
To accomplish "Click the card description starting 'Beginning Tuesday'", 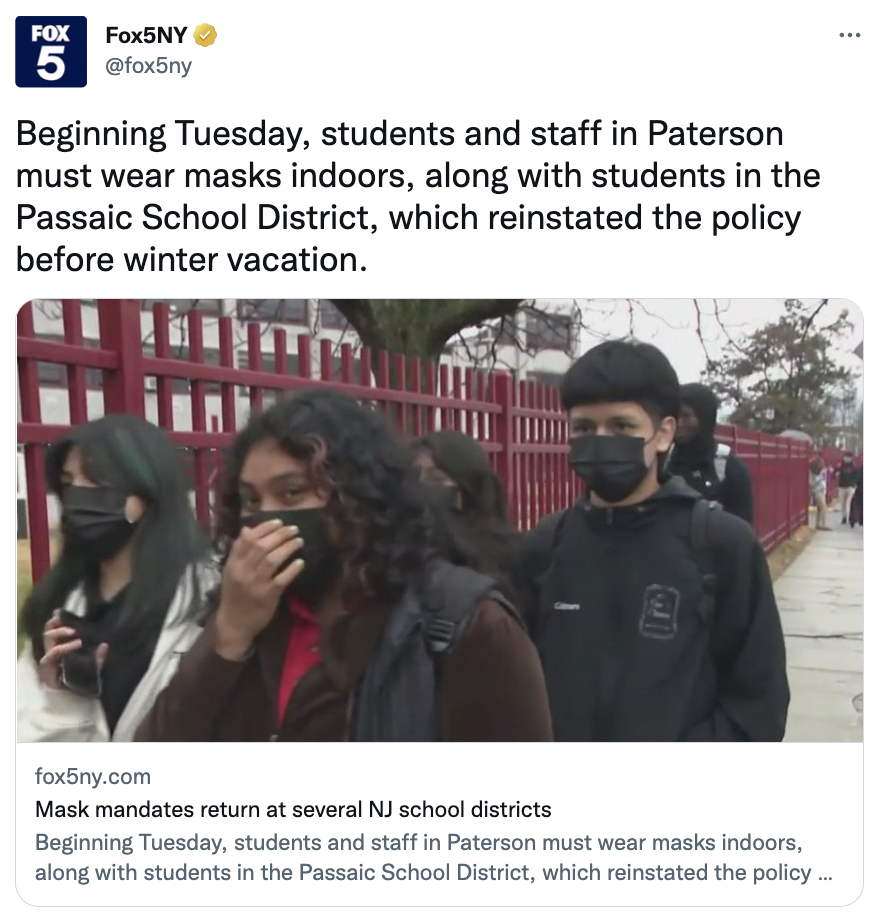I will pyautogui.click(x=433, y=857).
